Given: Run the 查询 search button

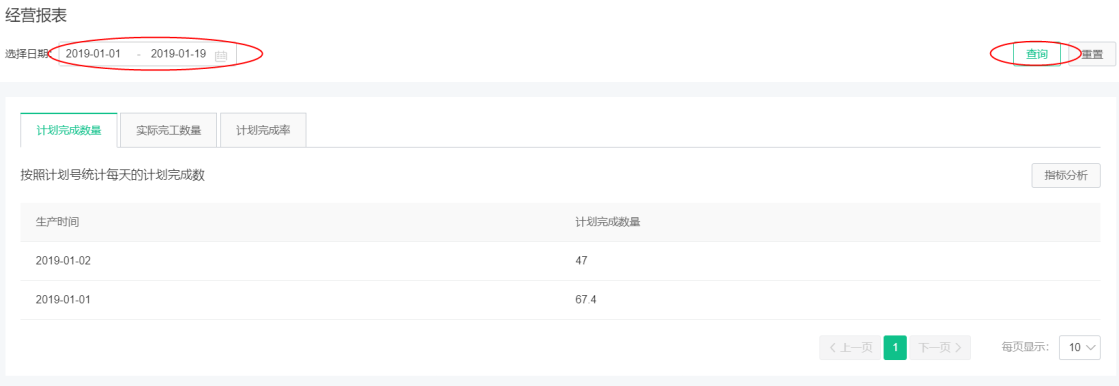Looking at the screenshot, I should [1037, 54].
